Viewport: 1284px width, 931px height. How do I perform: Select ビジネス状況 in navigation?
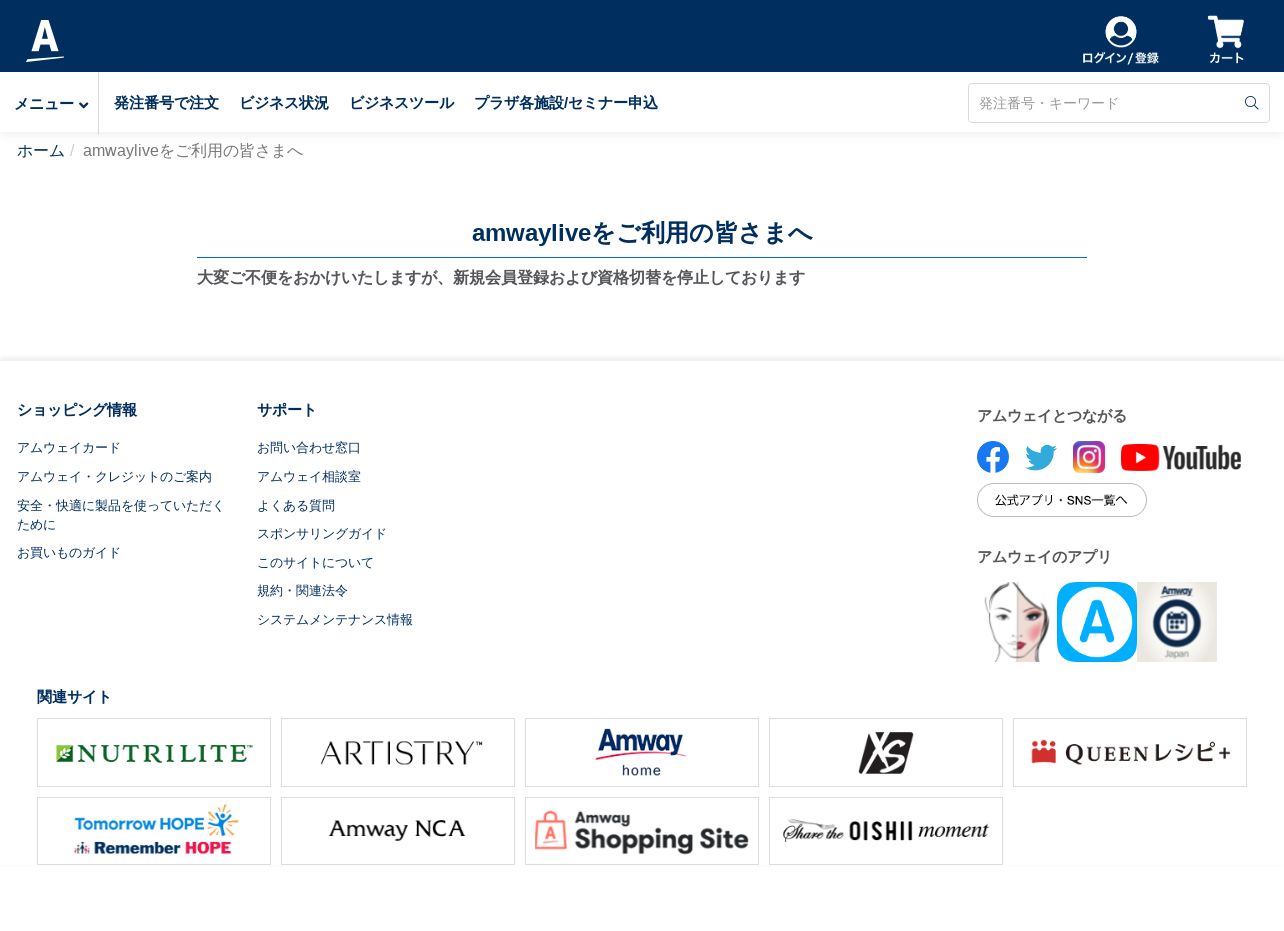[x=284, y=103]
